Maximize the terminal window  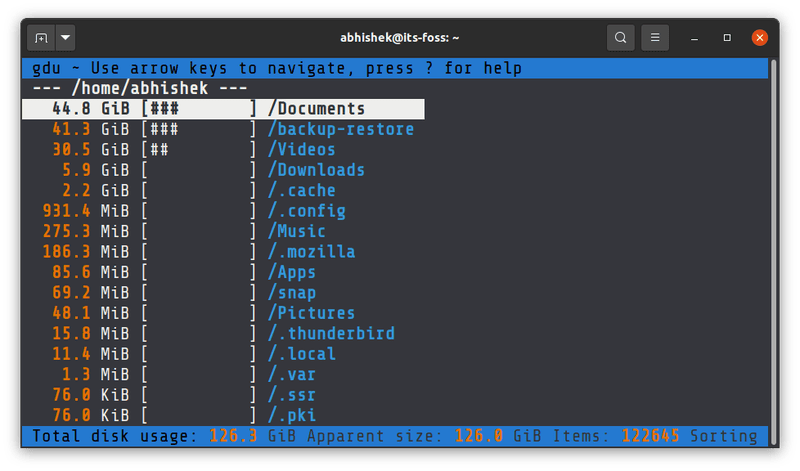[728, 38]
